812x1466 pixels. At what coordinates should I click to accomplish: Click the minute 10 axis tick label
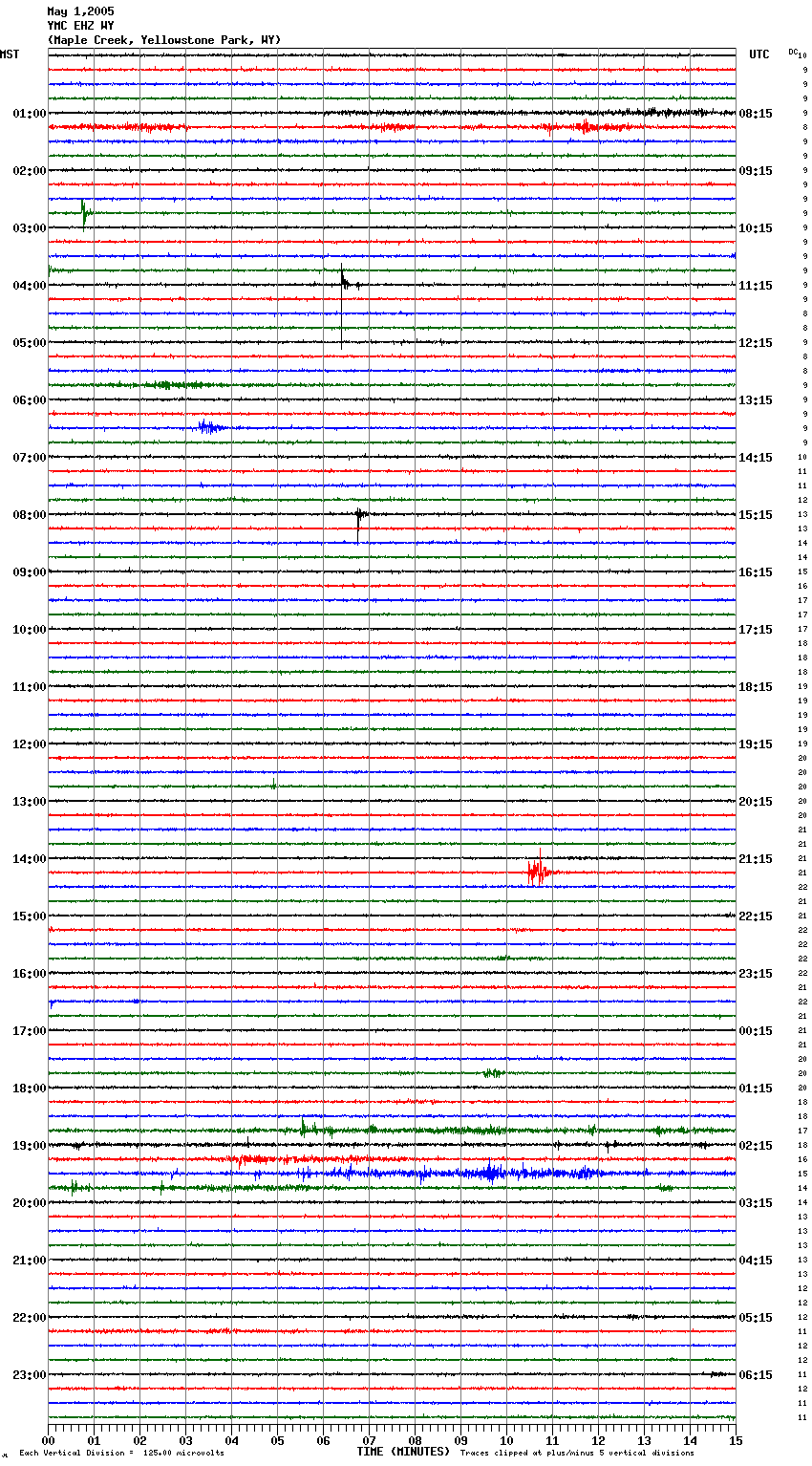pyautogui.click(x=506, y=1440)
